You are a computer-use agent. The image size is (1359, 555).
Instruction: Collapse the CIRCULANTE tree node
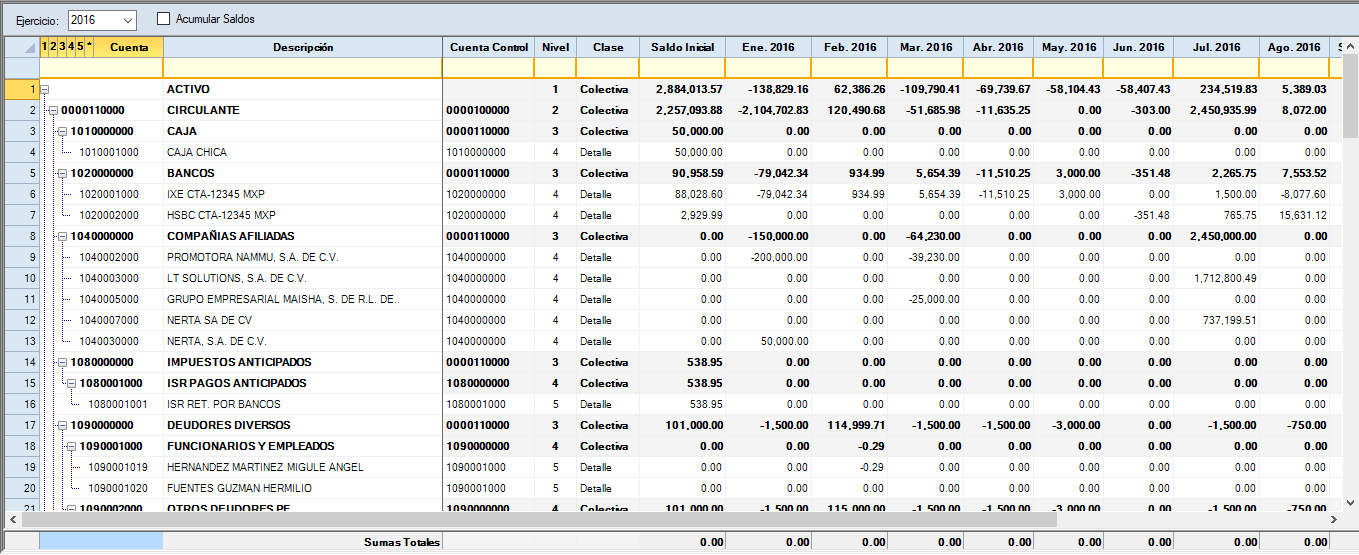point(53,110)
